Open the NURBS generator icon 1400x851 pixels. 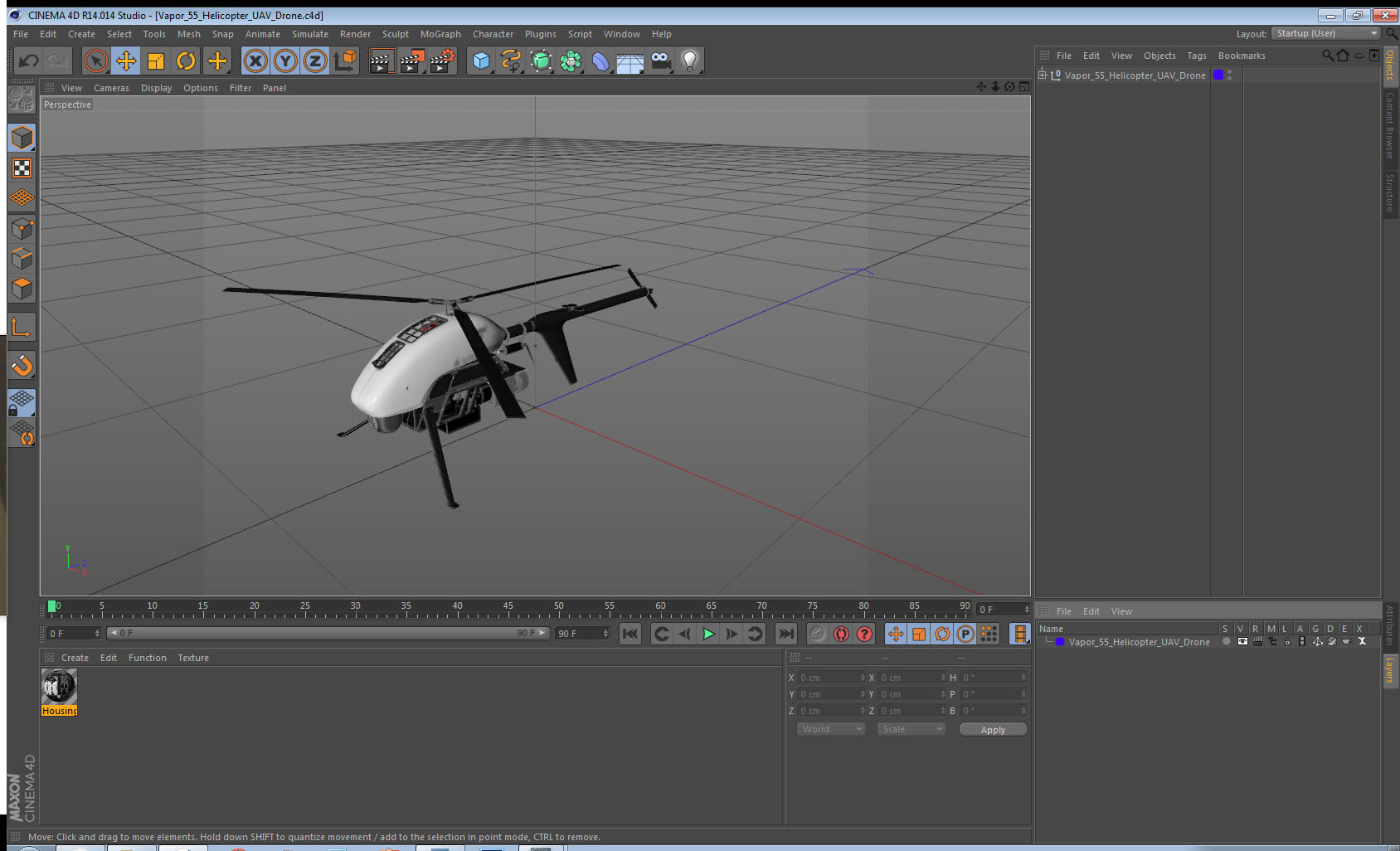pos(541,61)
